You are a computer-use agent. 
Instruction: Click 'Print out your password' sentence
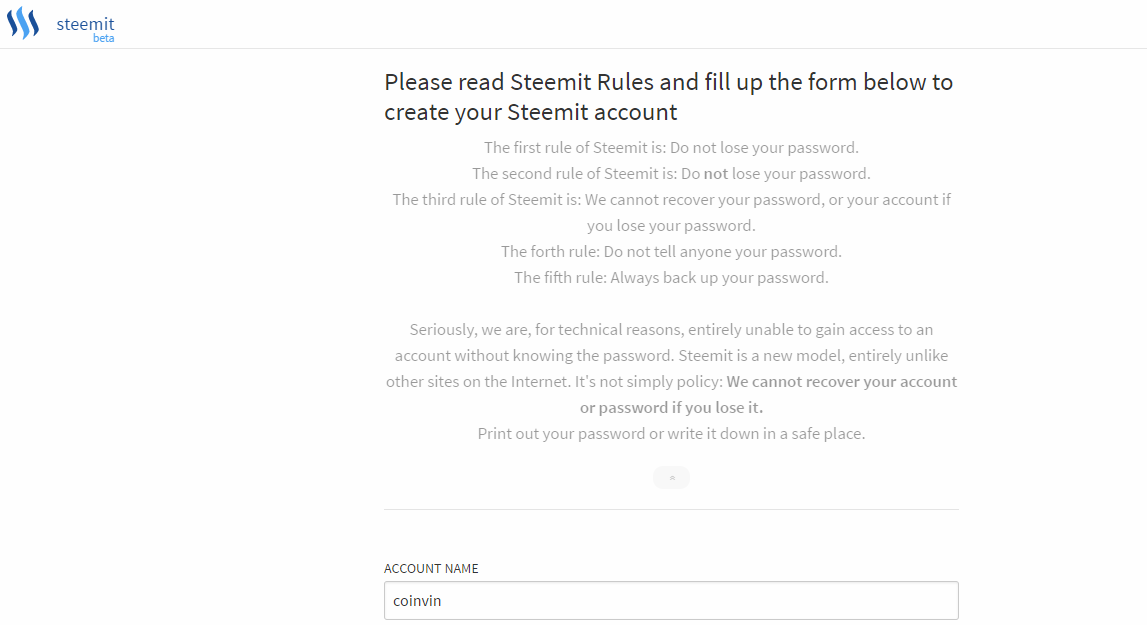(x=671, y=433)
